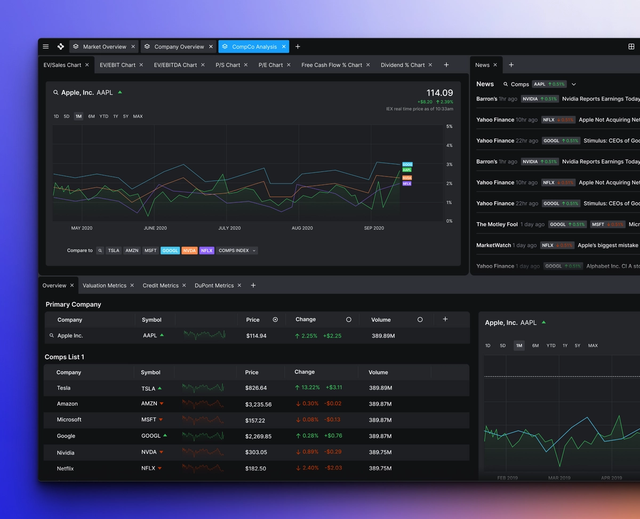This screenshot has width=640, height=519.
Task: Toggle the orange NVDA comparison chip
Action: point(189,251)
